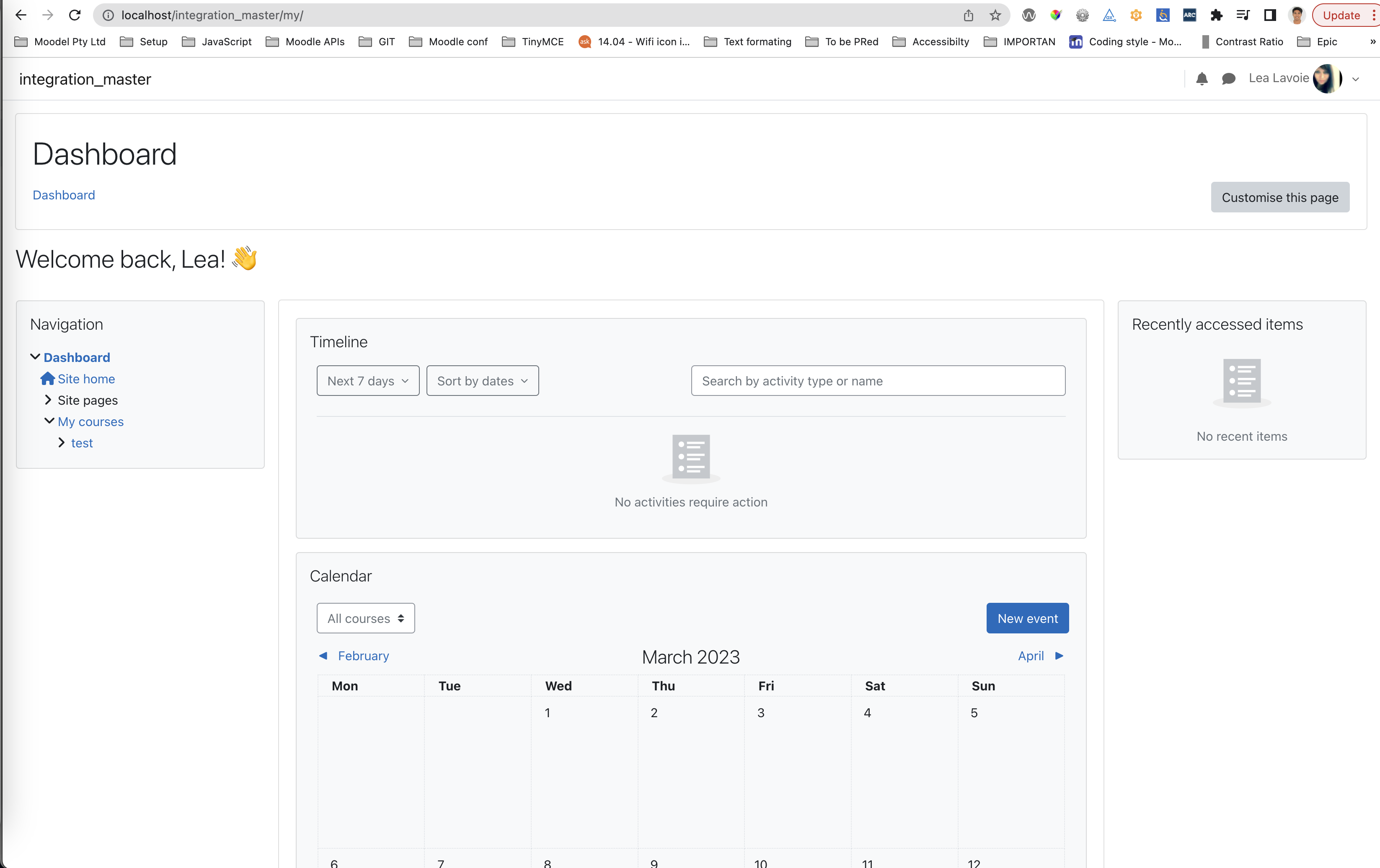Open the WordPress extension icon
1380x868 pixels.
coord(1029,15)
